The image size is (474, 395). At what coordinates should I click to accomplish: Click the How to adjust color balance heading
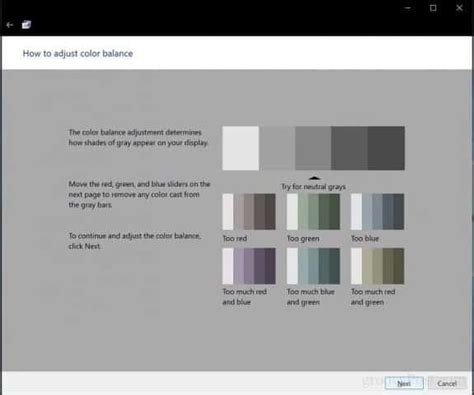78,54
